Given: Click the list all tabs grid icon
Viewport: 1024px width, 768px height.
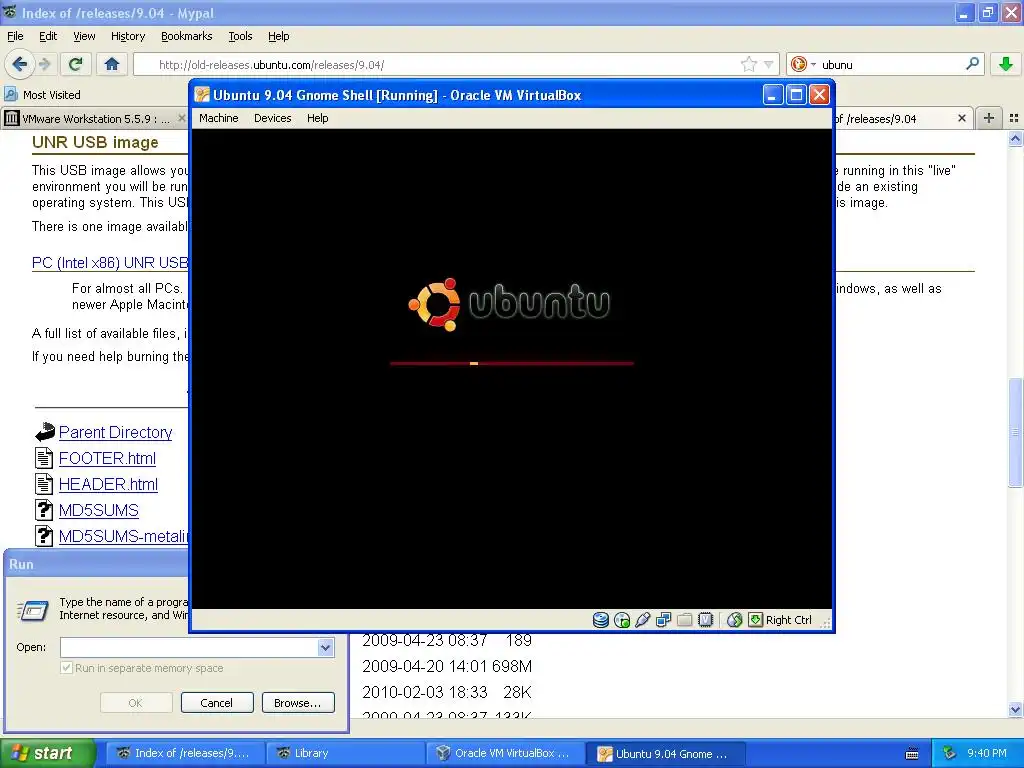Looking at the screenshot, I should pyautogui.click(x=1014, y=118).
